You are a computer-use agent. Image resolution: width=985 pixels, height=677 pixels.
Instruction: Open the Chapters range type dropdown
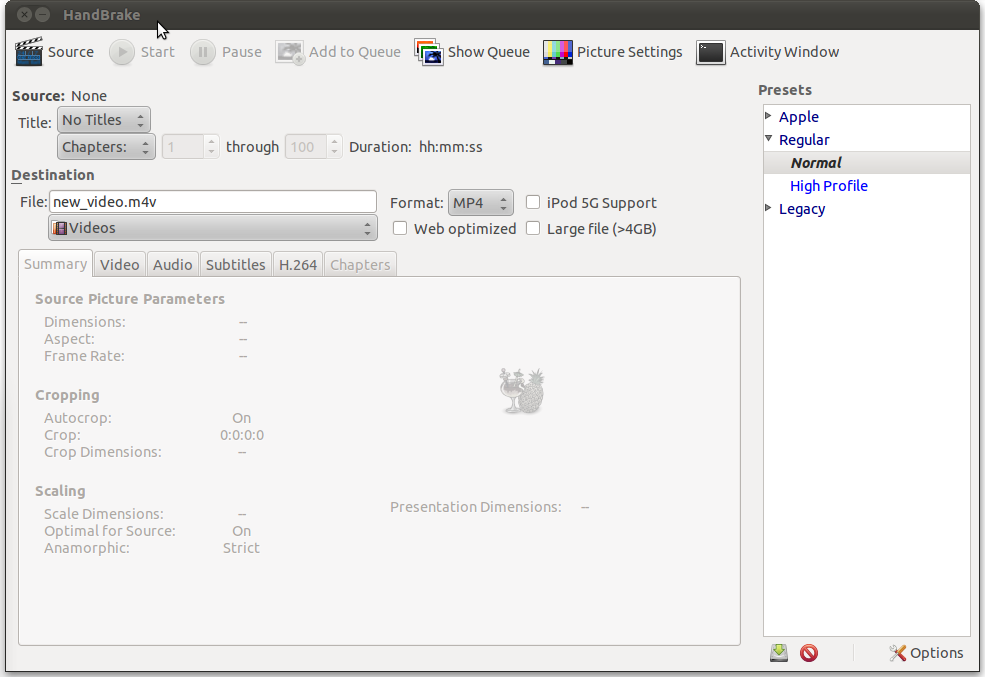106,146
